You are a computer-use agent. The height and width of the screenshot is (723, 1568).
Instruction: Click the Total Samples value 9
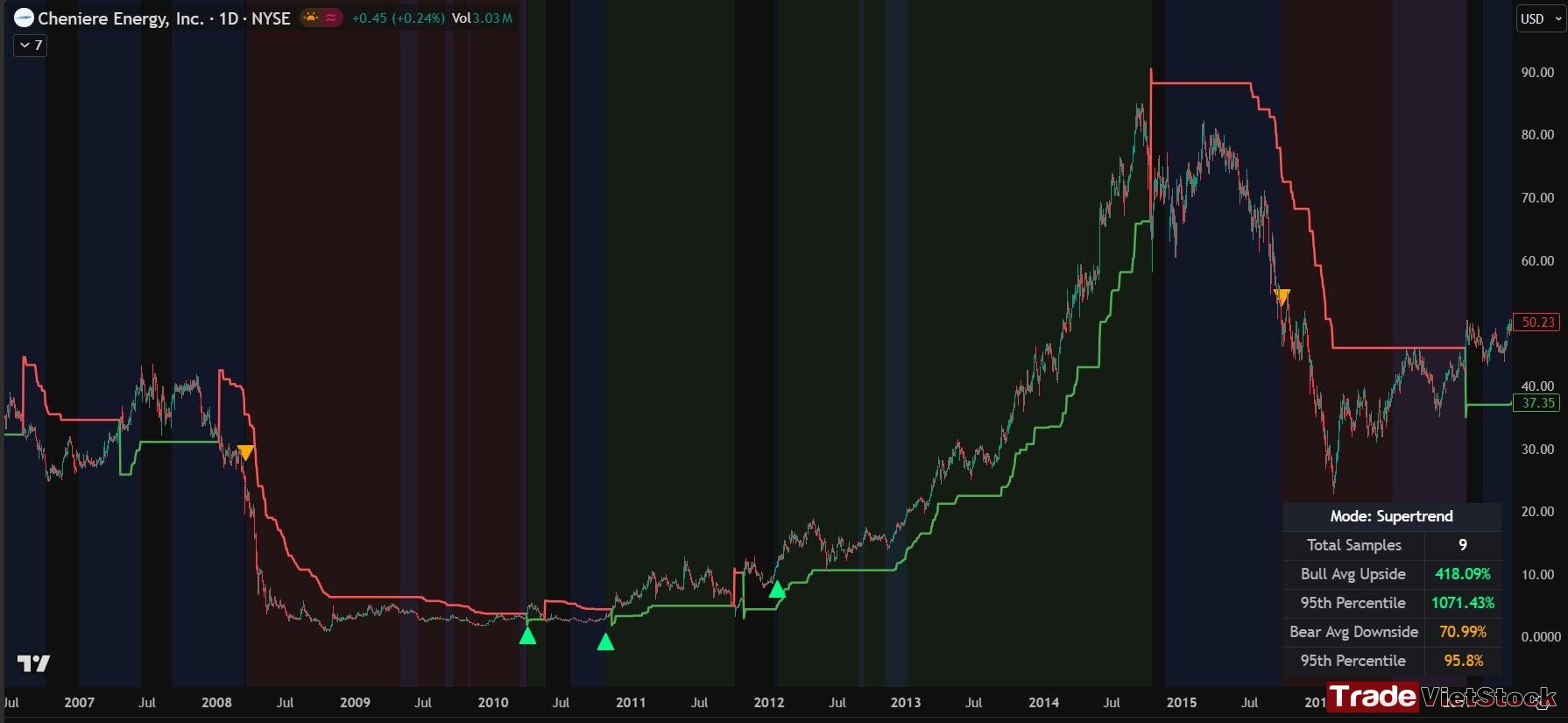[1463, 545]
